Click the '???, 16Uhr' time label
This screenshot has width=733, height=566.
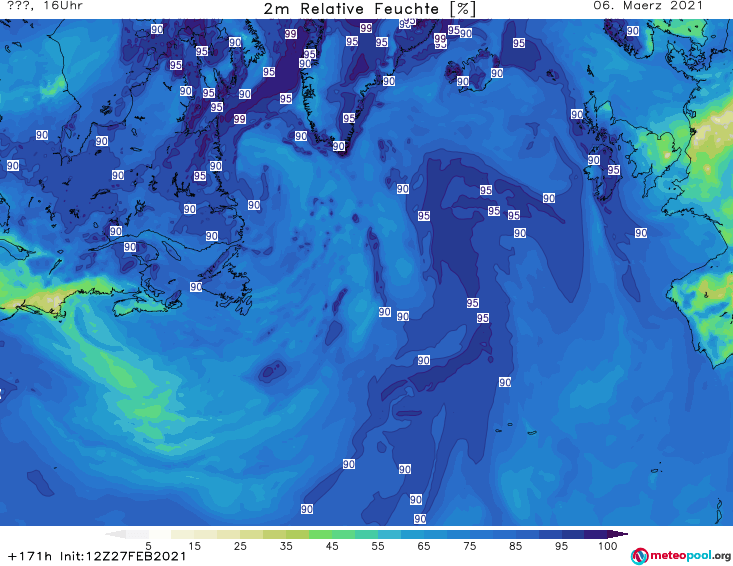point(45,6)
